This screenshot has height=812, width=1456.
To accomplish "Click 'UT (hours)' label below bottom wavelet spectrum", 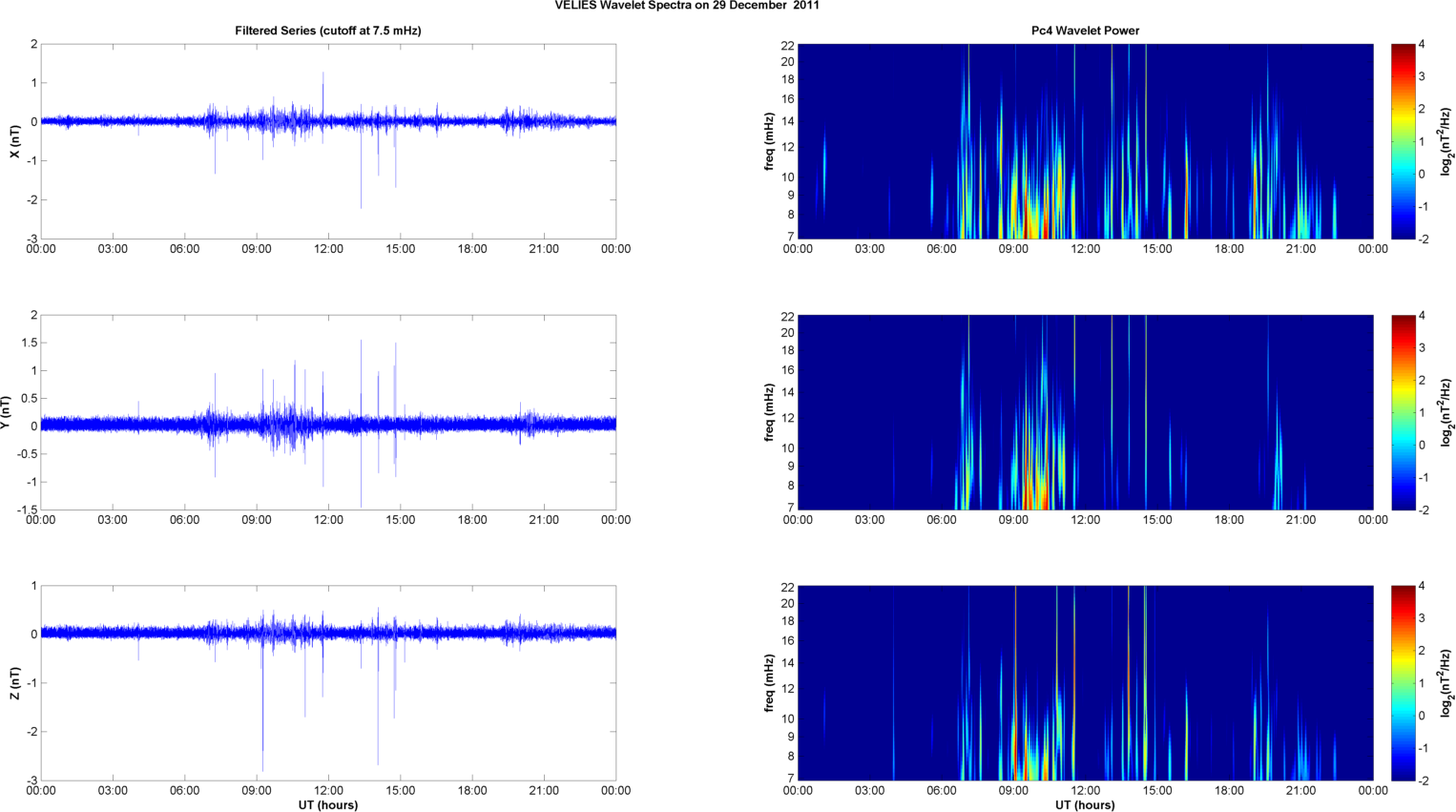I will [x=1085, y=805].
